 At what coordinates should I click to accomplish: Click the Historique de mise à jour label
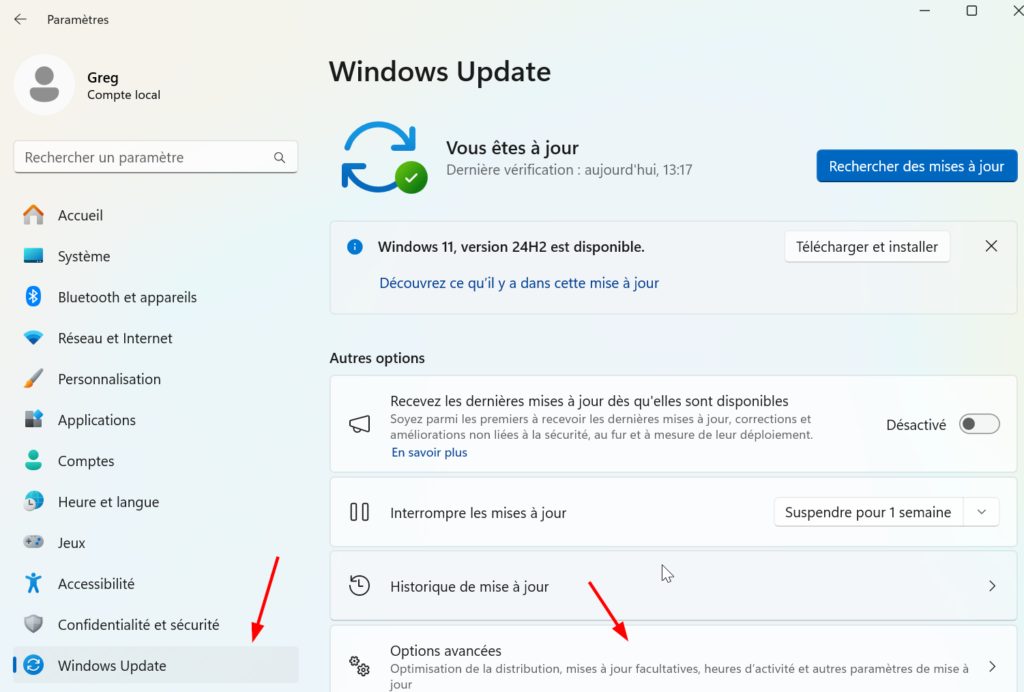[x=470, y=587]
